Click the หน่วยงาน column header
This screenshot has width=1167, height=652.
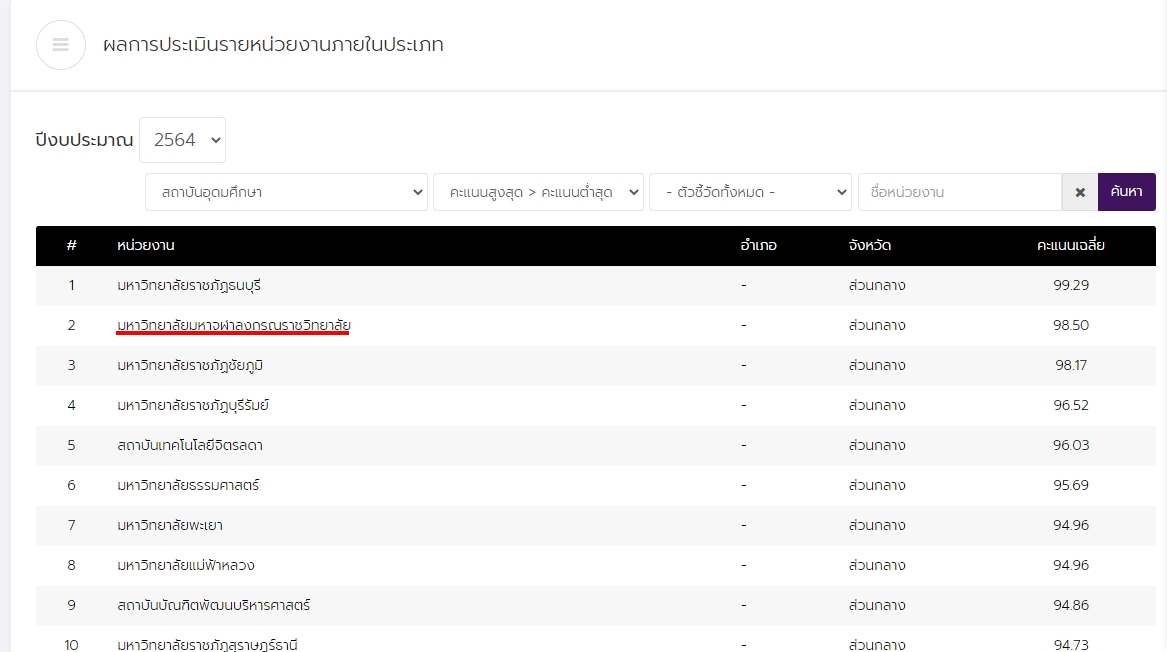click(146, 246)
